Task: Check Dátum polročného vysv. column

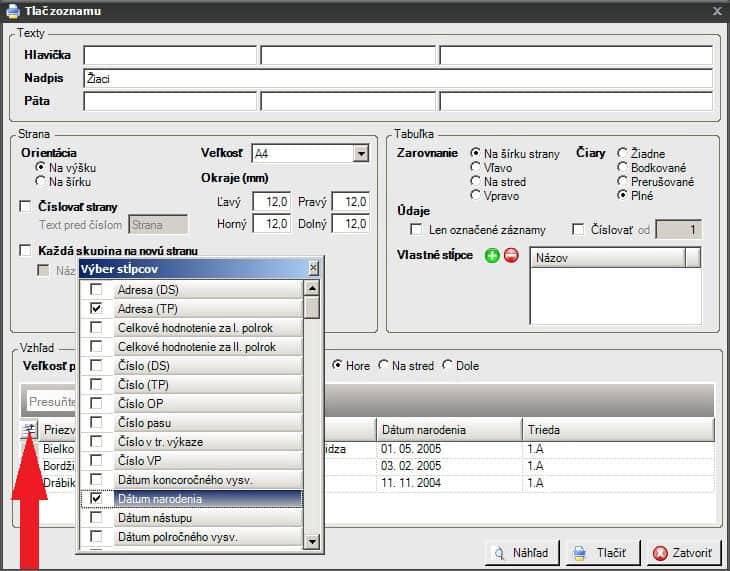Action: 96,537
